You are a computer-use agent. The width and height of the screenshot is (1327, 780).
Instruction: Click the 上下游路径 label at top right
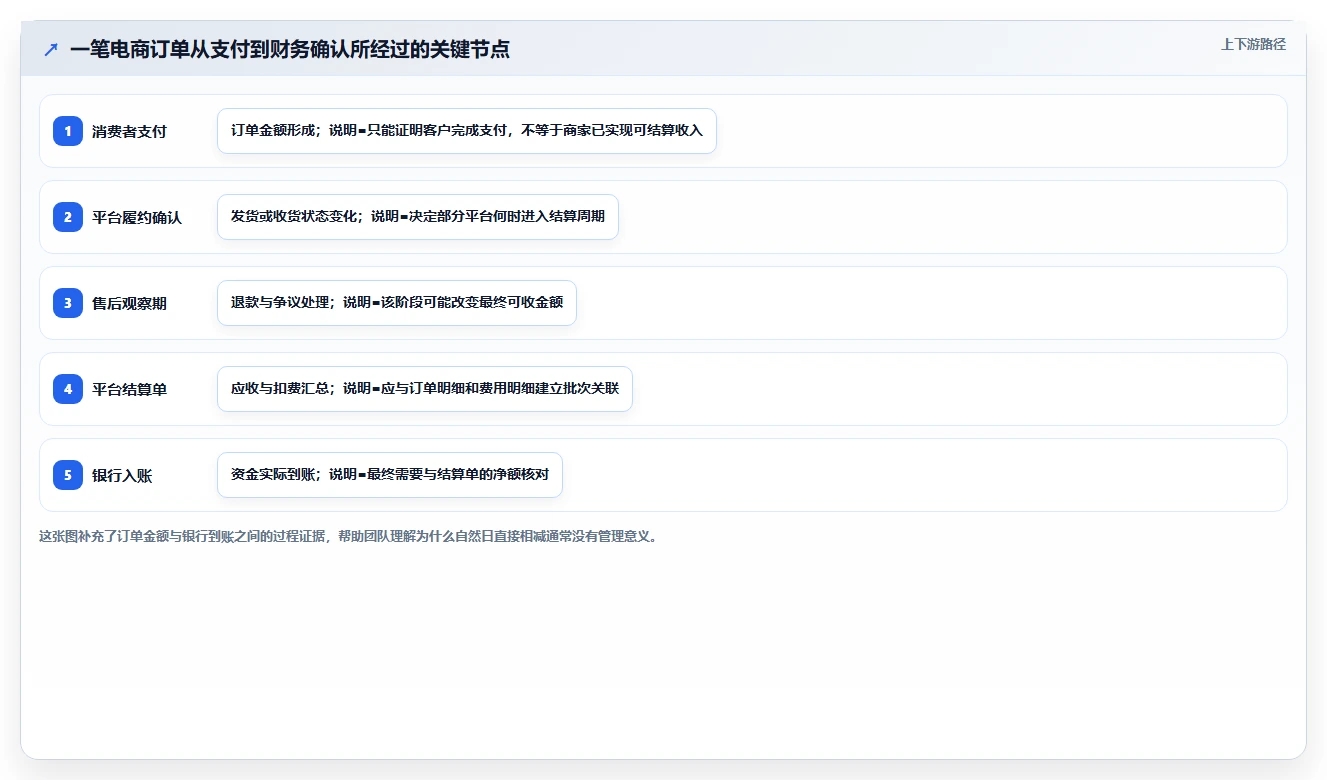pos(1253,44)
